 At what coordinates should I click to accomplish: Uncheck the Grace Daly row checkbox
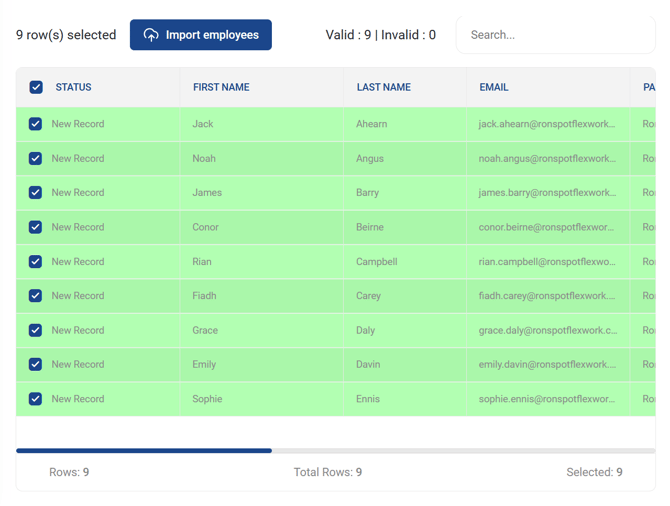[x=35, y=330]
